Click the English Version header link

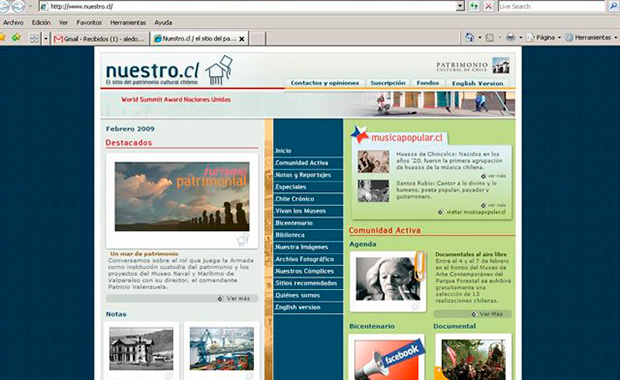point(478,83)
